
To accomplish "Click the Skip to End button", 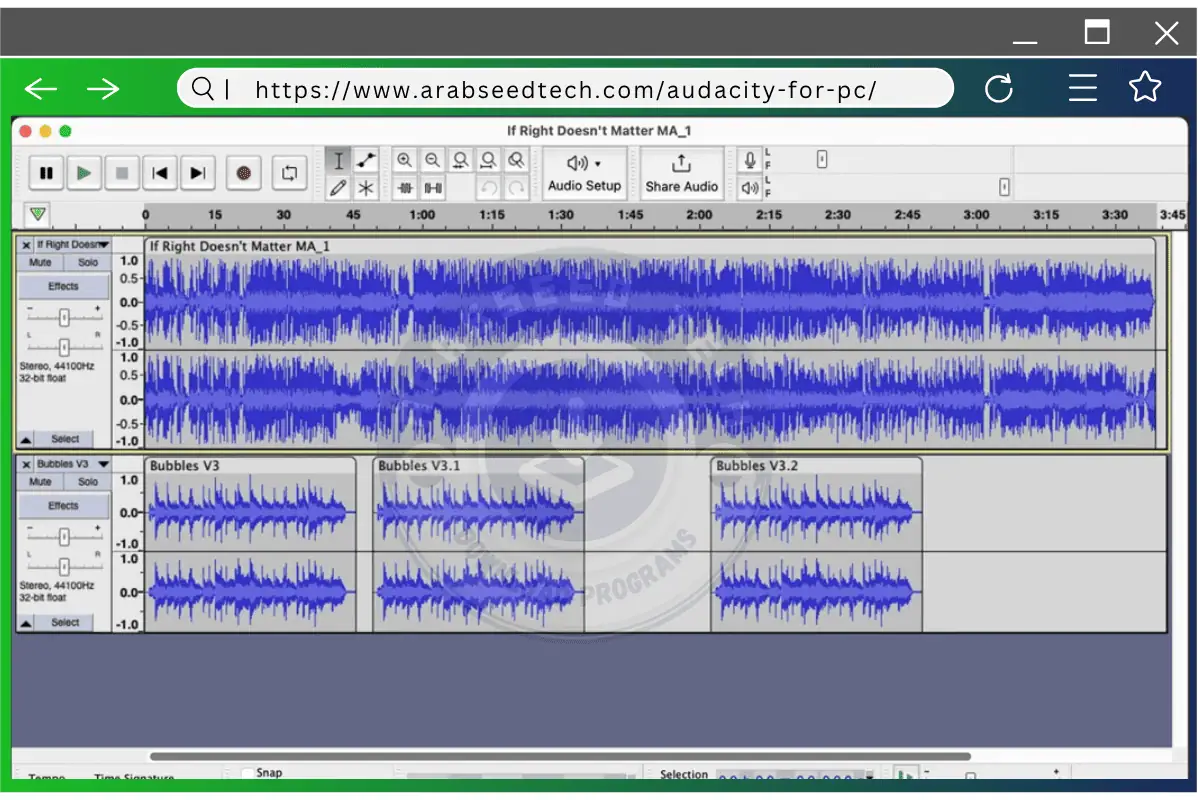I will [198, 173].
